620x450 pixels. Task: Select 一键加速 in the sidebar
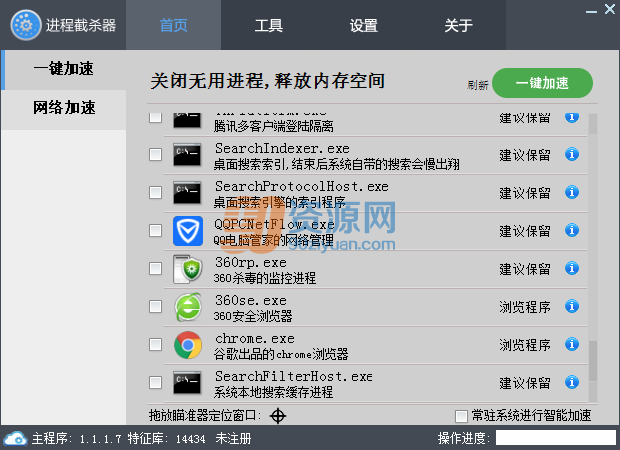coord(64,70)
